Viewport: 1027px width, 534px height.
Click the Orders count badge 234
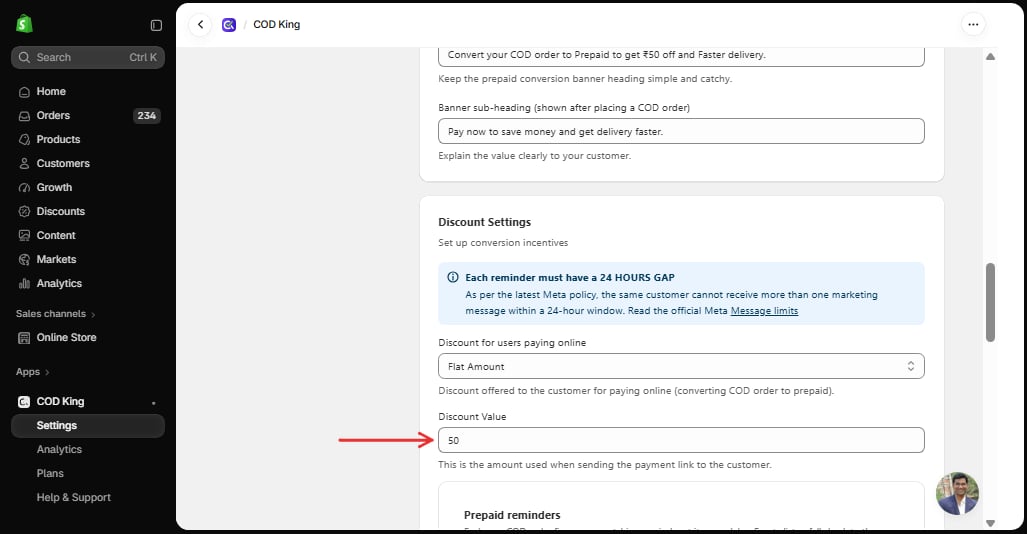pyautogui.click(x=147, y=116)
